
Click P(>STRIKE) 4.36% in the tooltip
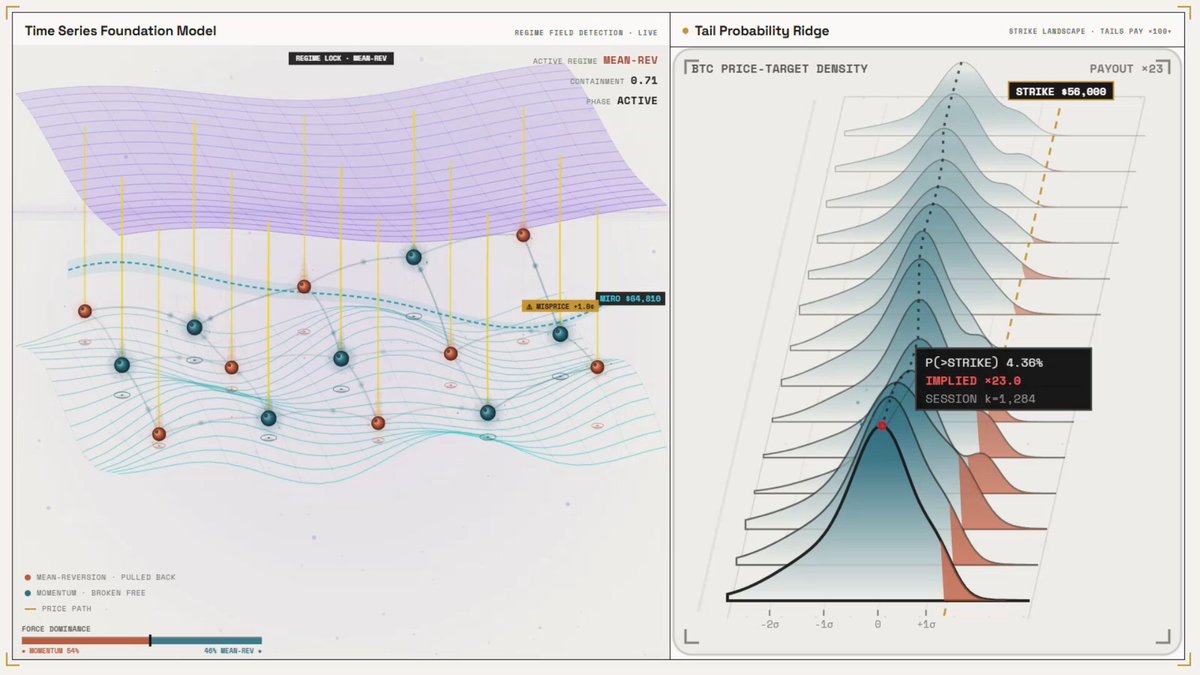pyautogui.click(x=984, y=362)
